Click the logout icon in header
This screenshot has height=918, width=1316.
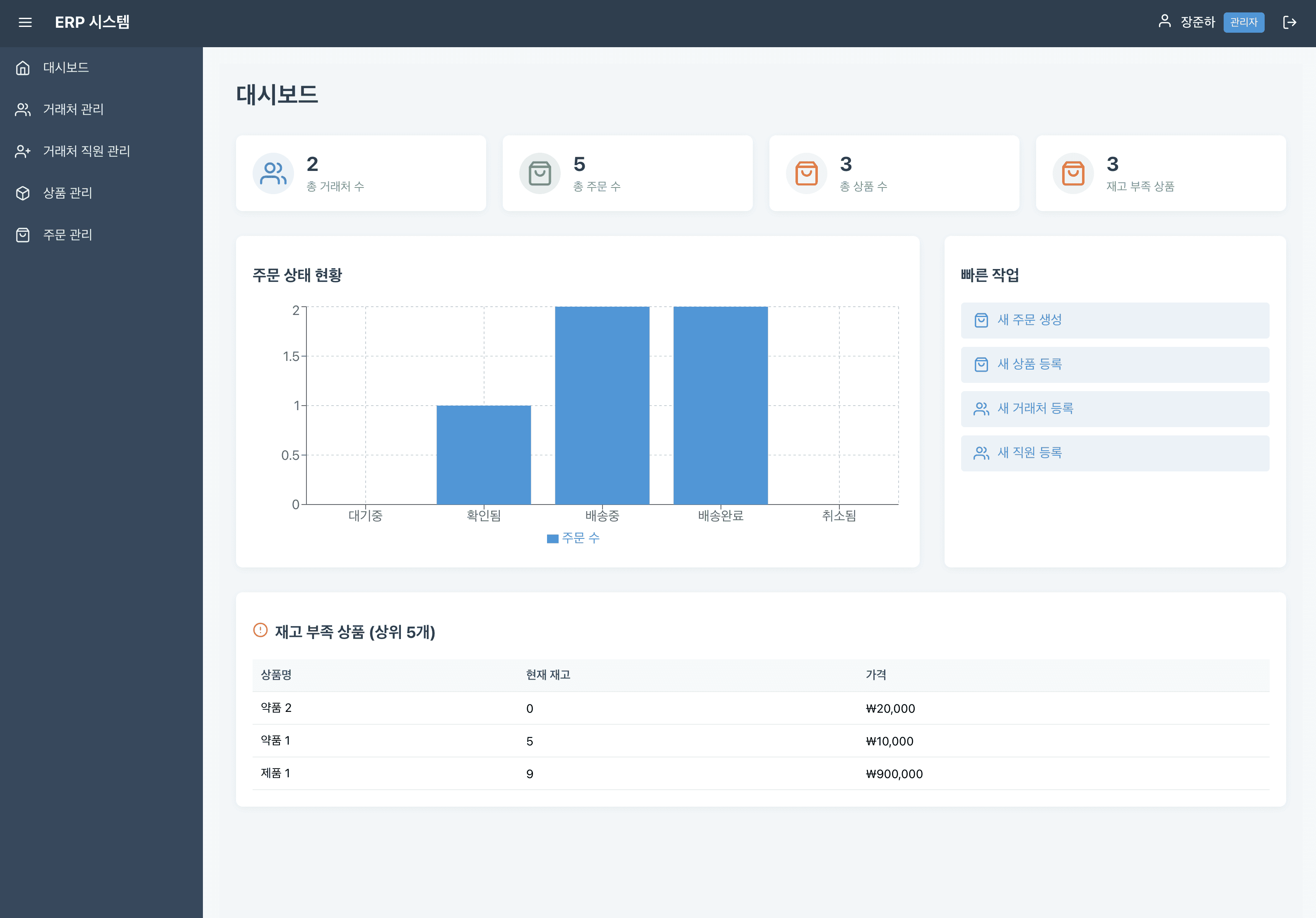(1289, 22)
